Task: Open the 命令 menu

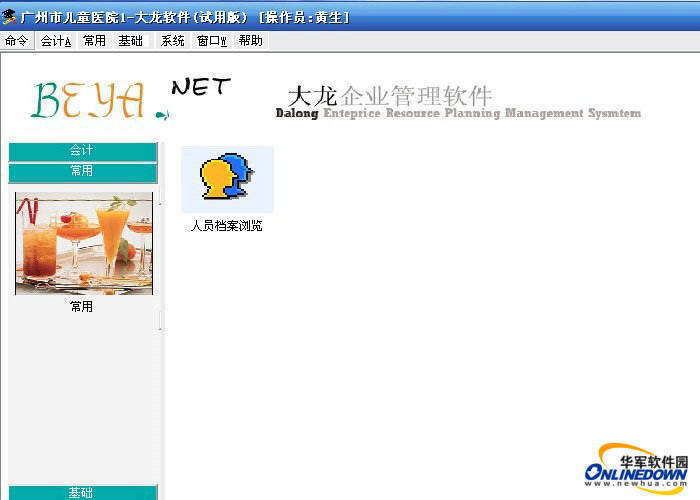Action: click(x=17, y=41)
